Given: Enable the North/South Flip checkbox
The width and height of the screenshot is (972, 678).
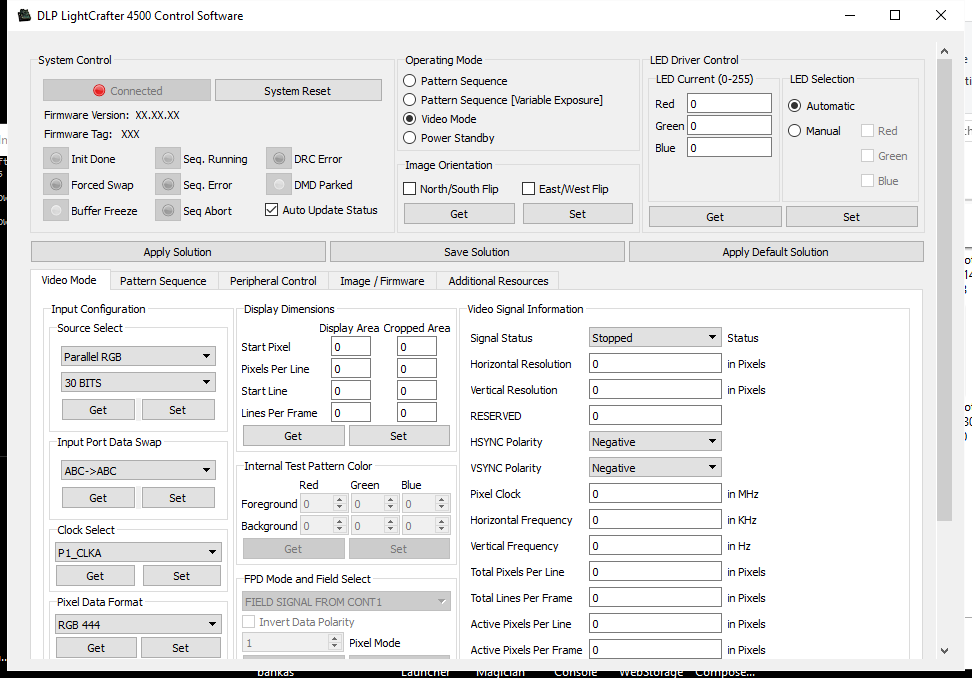Looking at the screenshot, I should pyautogui.click(x=410, y=188).
